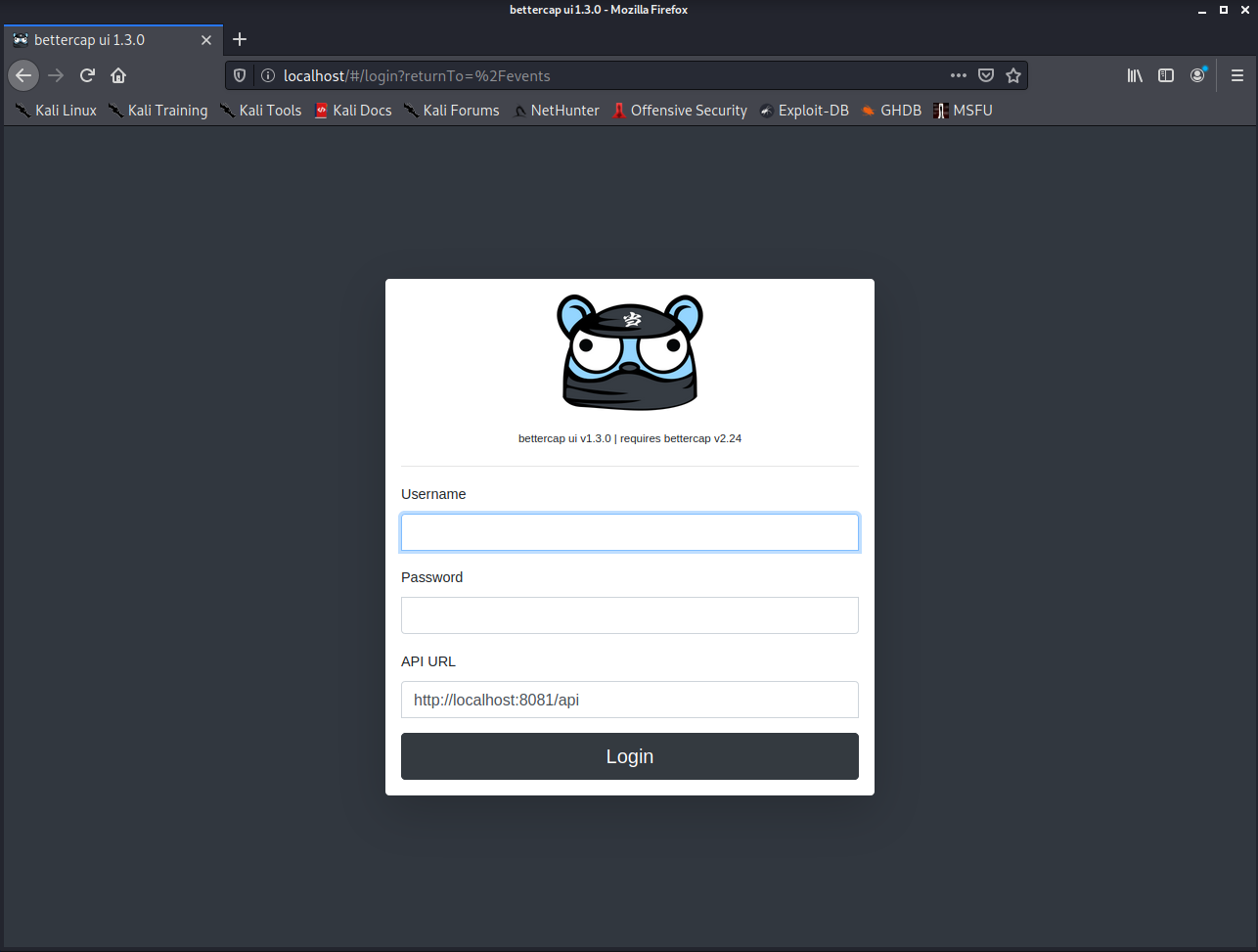Click the Login button
The height and width of the screenshot is (952, 1258).
630,756
